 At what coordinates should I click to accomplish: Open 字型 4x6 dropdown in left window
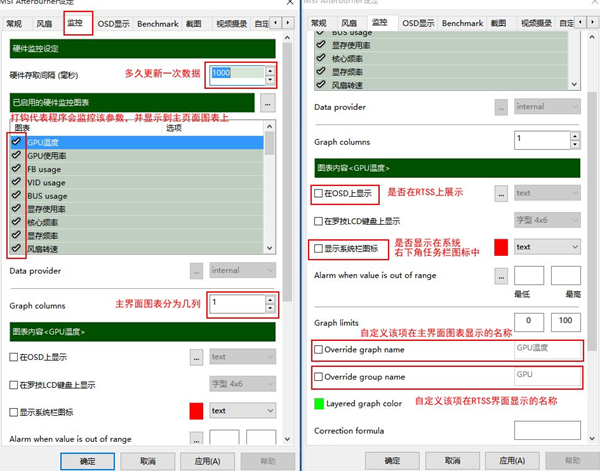coord(243,384)
